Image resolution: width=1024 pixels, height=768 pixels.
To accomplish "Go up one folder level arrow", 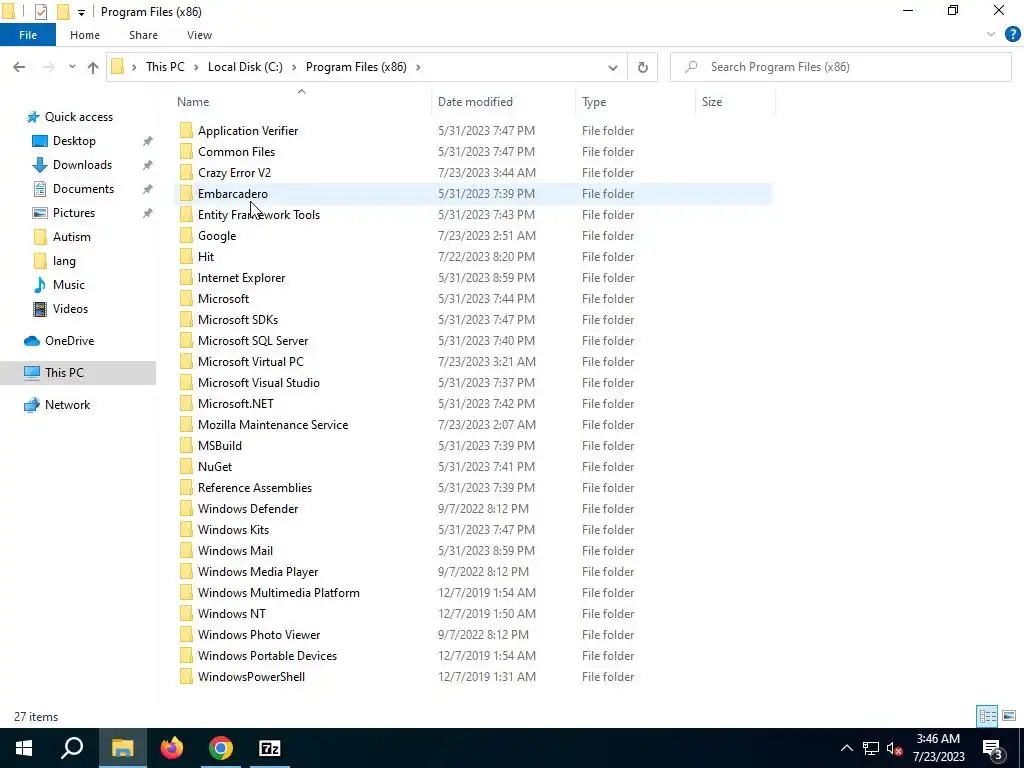I will (93, 67).
